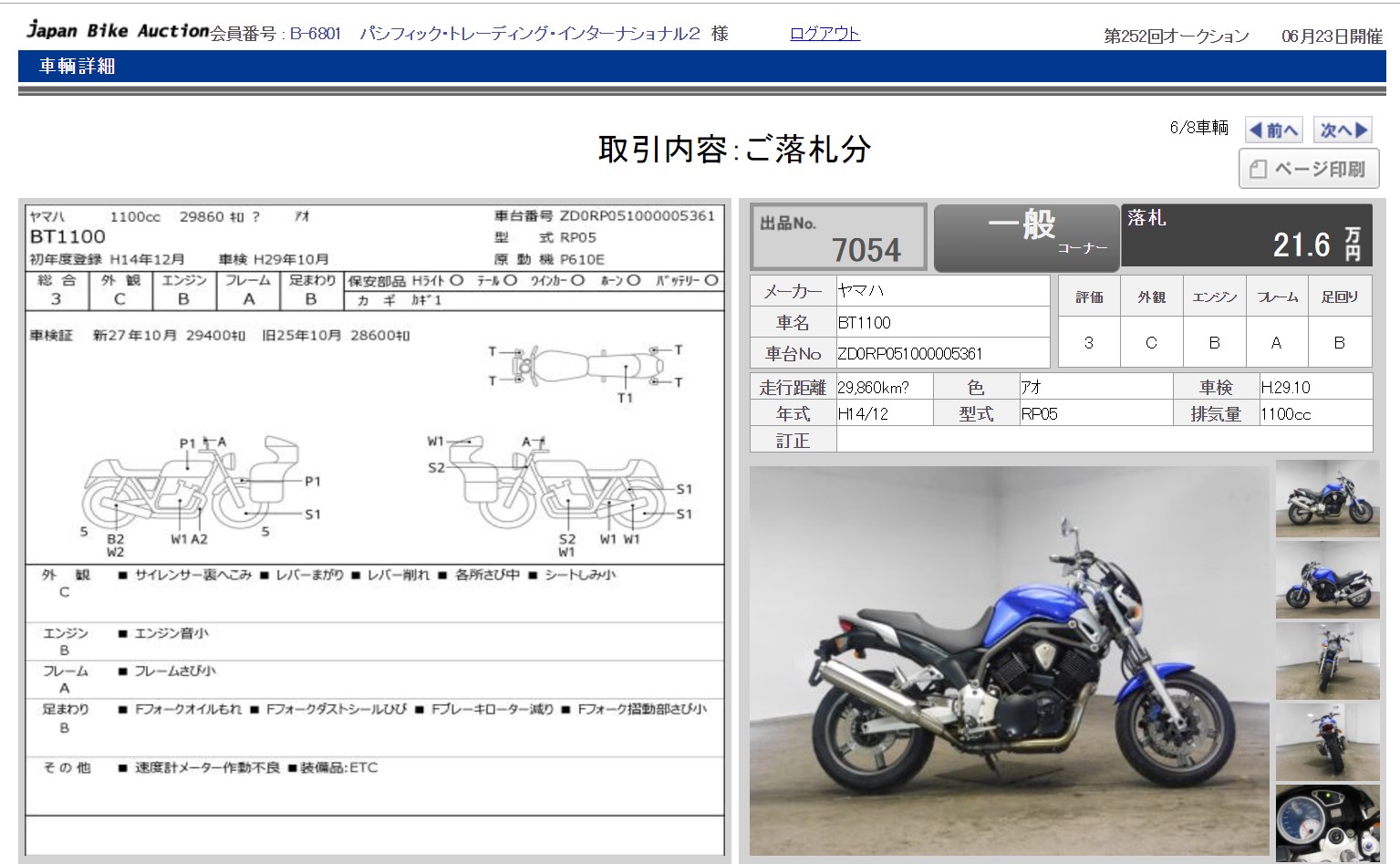Select fifth thumbnail showing speedometer gauge
The image size is (1400, 864).
(x=1327, y=823)
